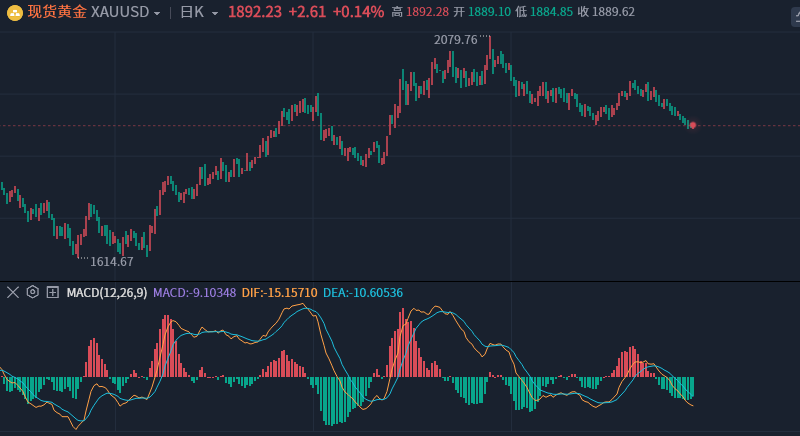Click the partially visible top-right corner button
The image size is (800, 436).
[795, 17]
